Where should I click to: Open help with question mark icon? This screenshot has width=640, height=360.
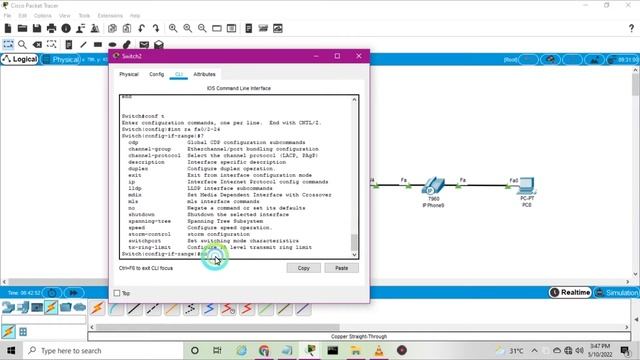pos(631,28)
